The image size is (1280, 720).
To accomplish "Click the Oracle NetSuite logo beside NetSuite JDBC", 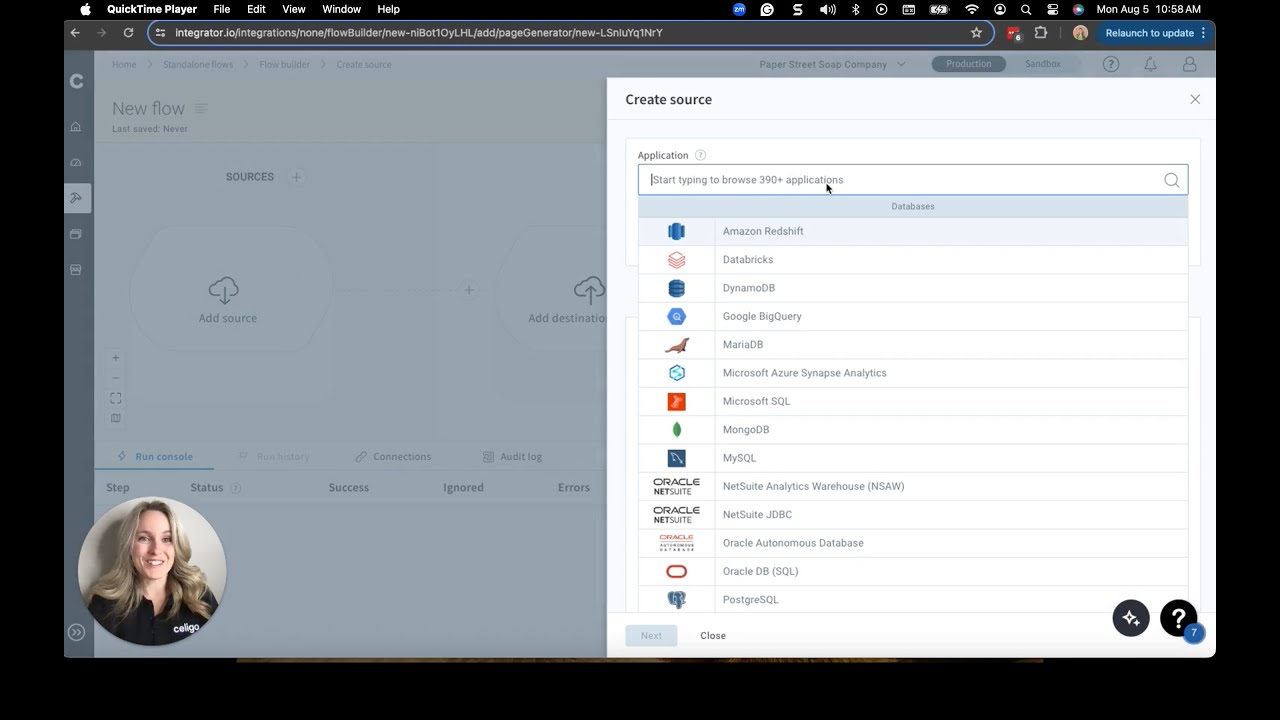I will [x=676, y=515].
